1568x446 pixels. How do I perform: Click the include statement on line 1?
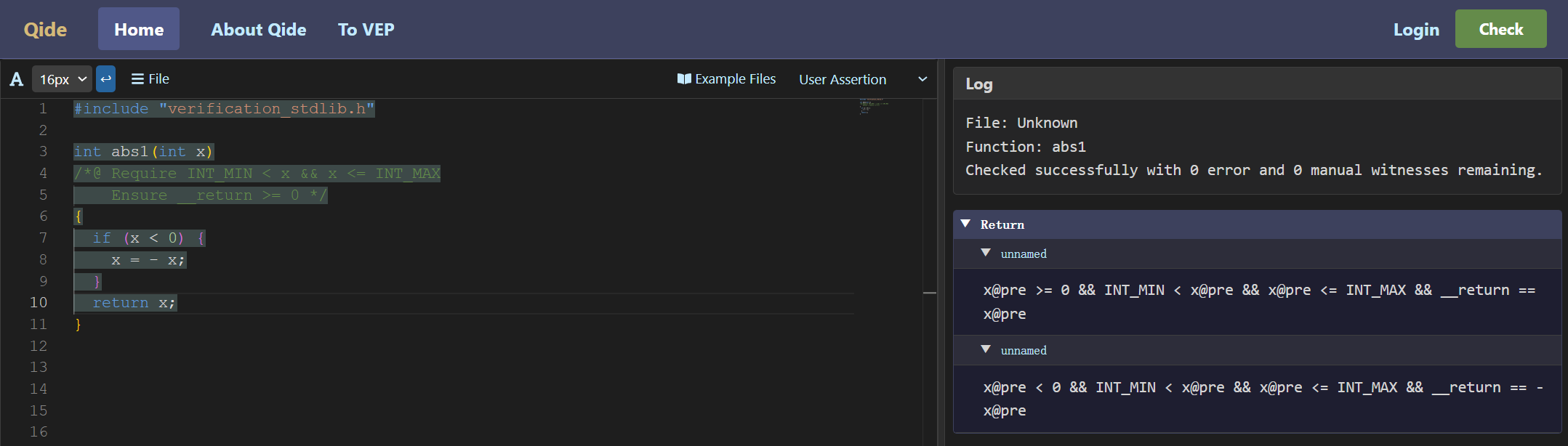click(x=224, y=109)
